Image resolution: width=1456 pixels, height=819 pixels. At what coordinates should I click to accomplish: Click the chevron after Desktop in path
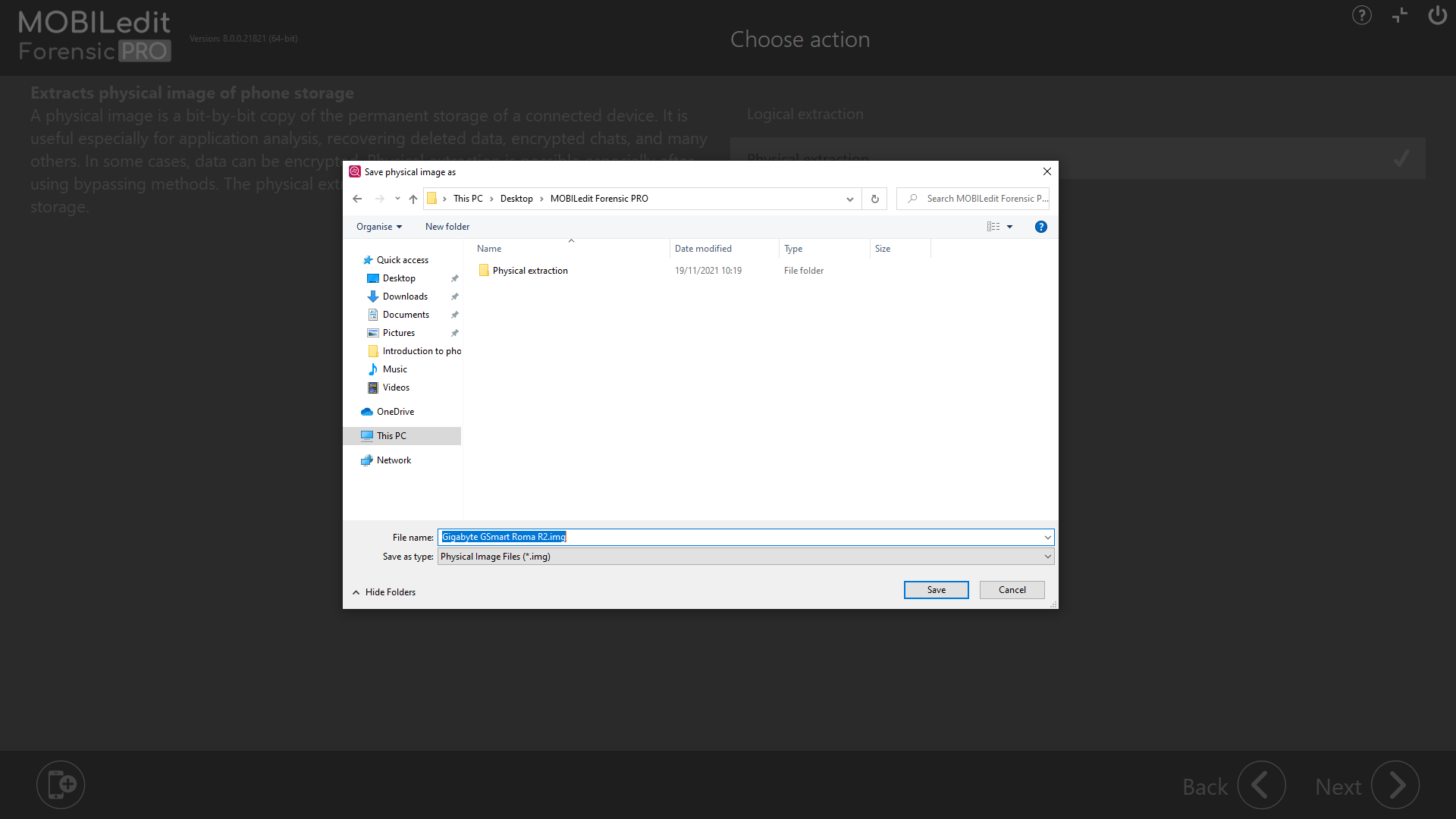(x=541, y=199)
